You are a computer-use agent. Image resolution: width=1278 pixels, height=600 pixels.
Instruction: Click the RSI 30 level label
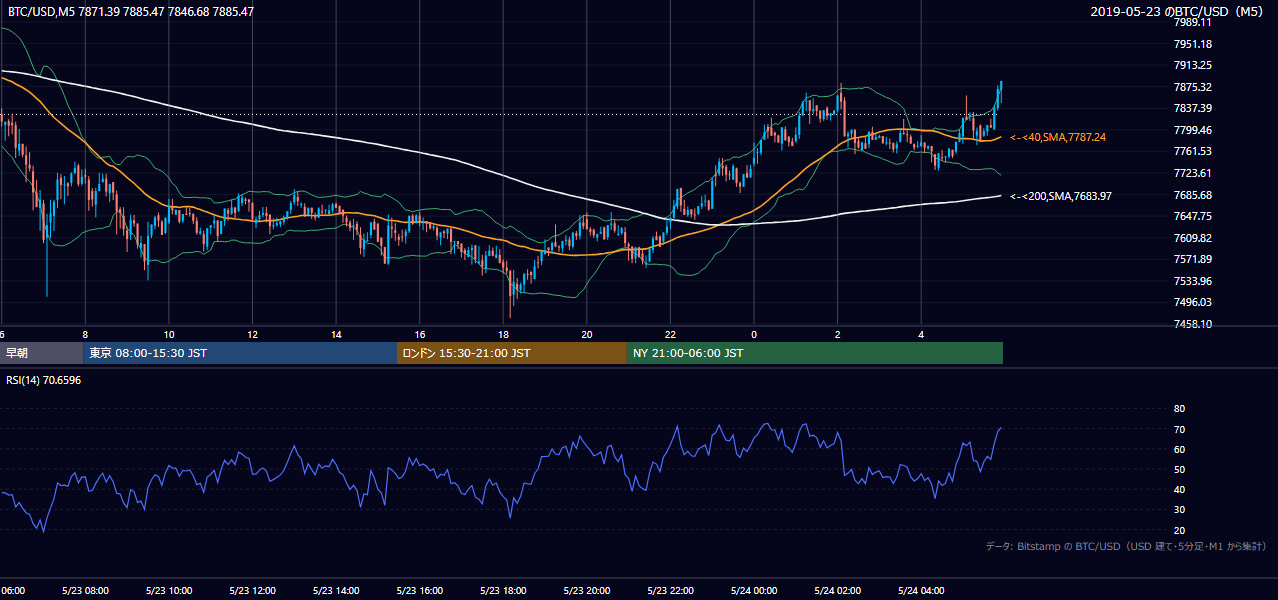(x=1179, y=509)
